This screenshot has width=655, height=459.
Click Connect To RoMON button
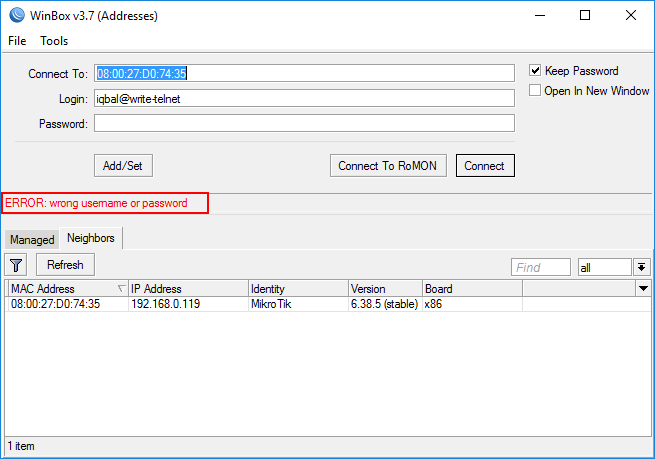point(388,166)
